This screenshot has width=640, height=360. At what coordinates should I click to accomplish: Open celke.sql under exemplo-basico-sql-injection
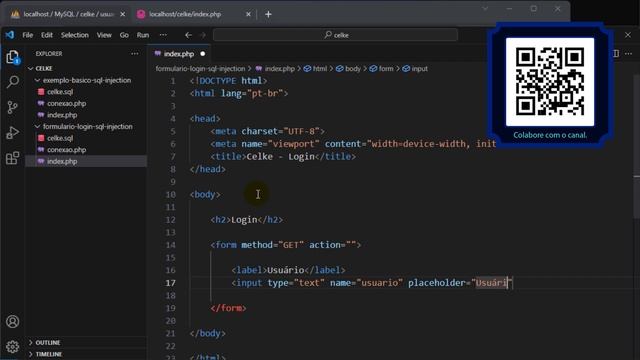point(60,92)
